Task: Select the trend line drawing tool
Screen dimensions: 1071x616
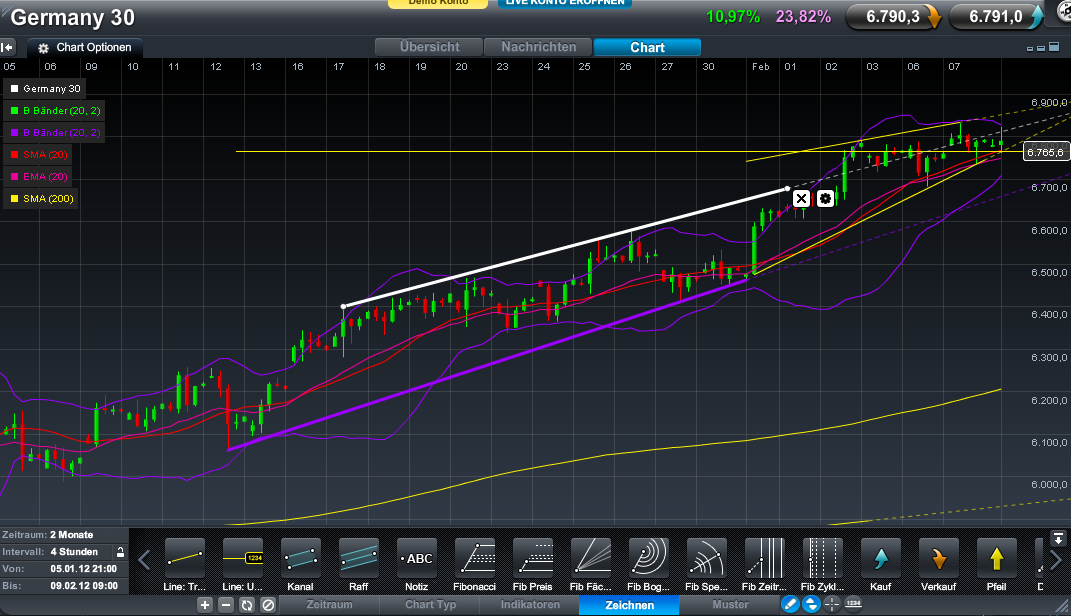Action: pyautogui.click(x=184, y=564)
